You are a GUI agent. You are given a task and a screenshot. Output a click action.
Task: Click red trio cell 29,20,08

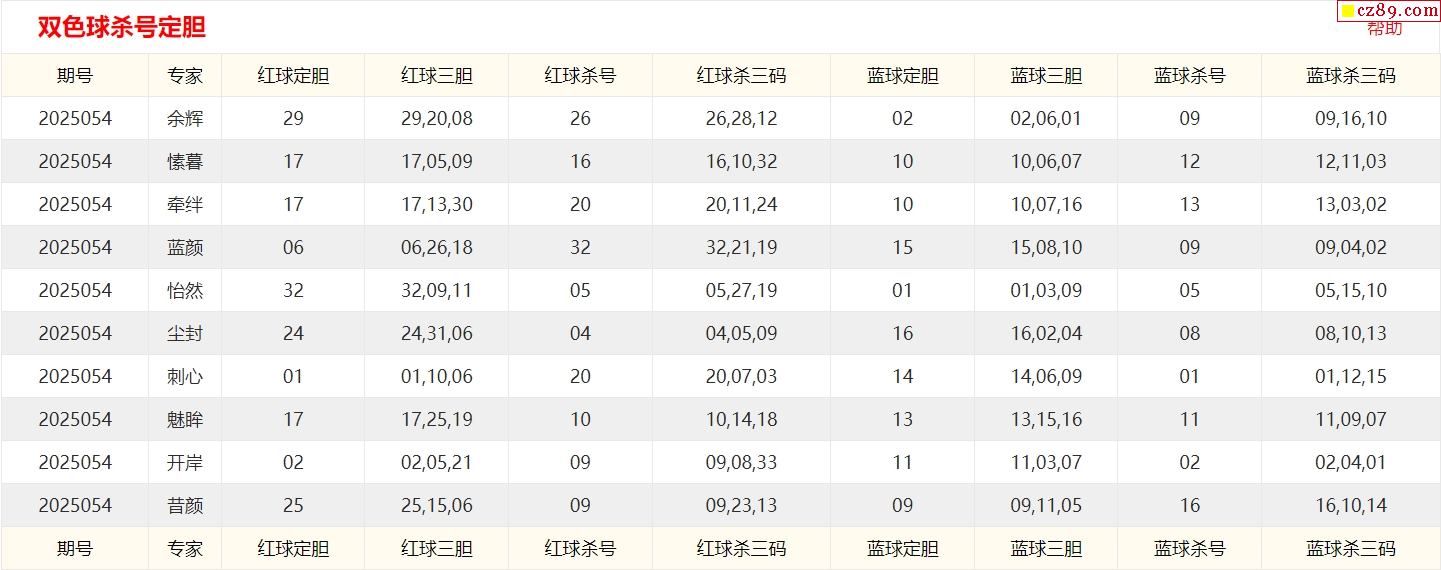click(437, 118)
